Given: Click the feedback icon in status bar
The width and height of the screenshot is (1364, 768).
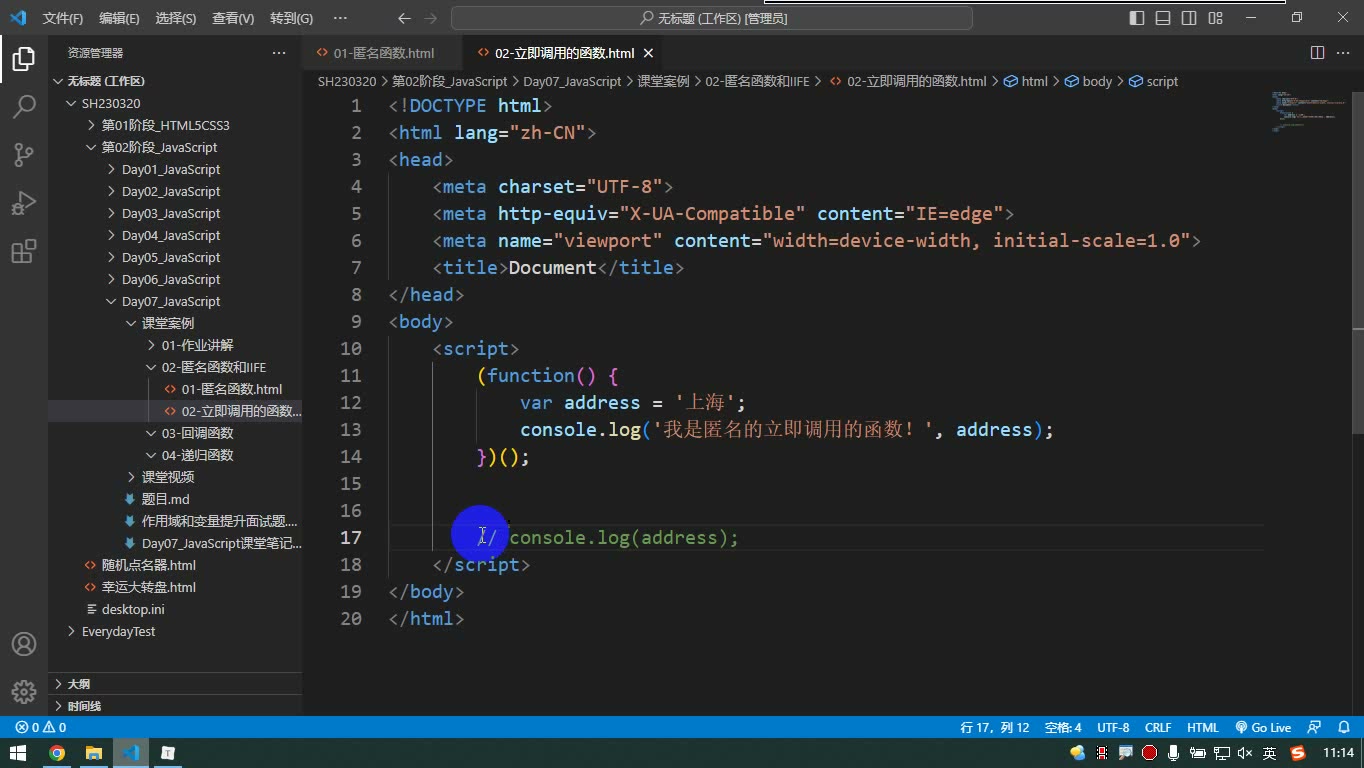Looking at the screenshot, I should 1315,728.
